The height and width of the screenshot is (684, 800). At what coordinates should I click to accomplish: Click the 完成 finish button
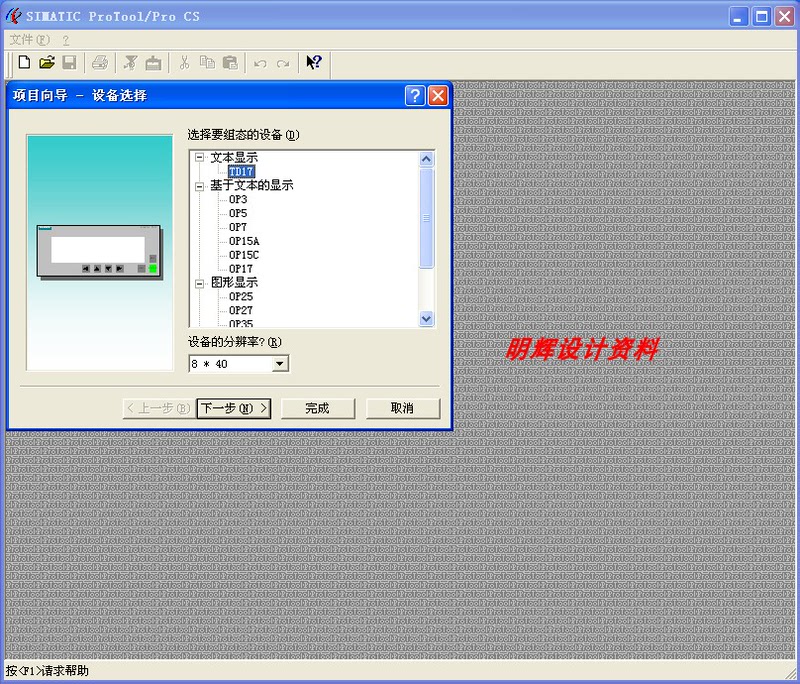click(318, 409)
